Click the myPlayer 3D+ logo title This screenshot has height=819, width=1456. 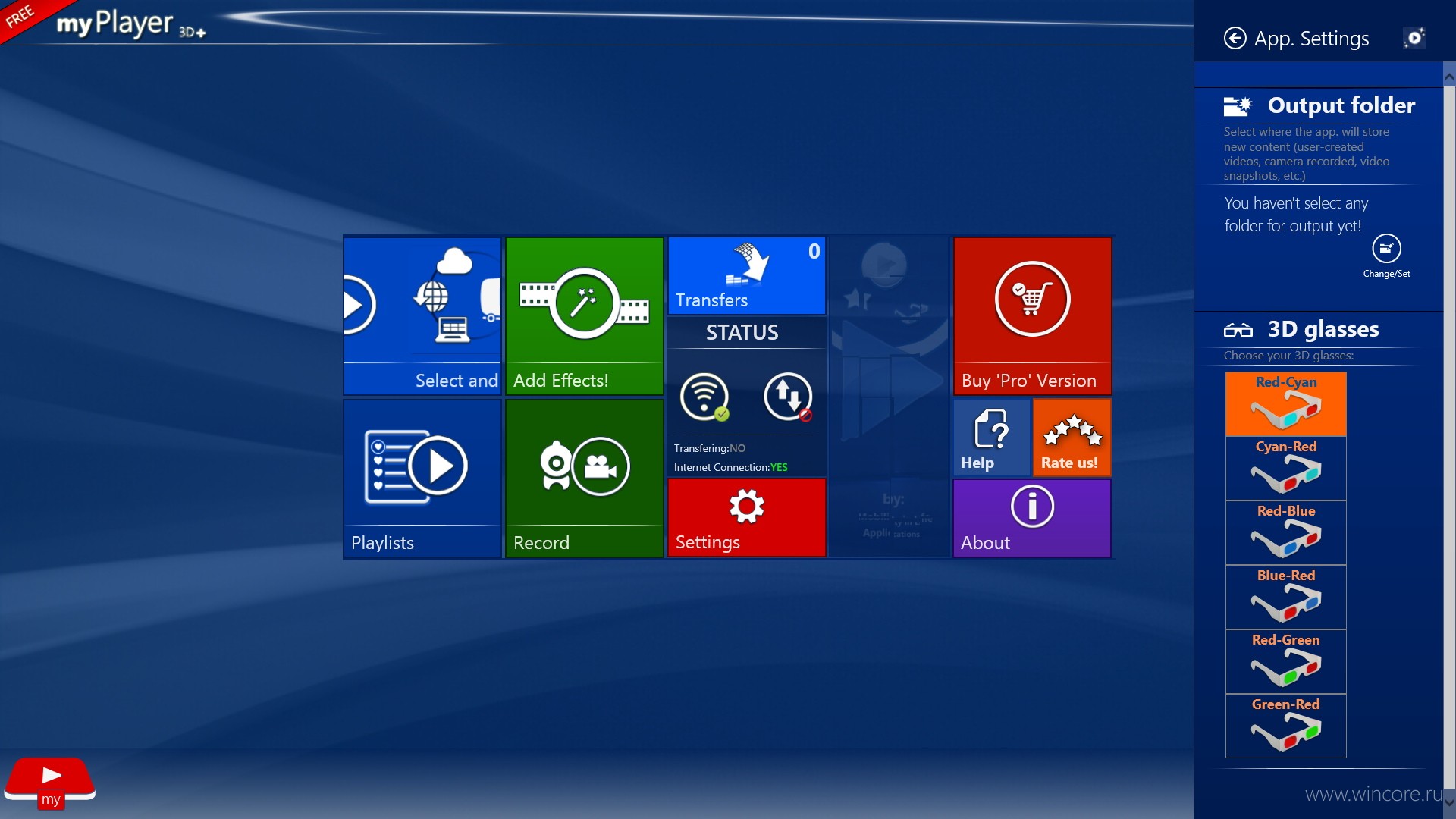click(130, 24)
